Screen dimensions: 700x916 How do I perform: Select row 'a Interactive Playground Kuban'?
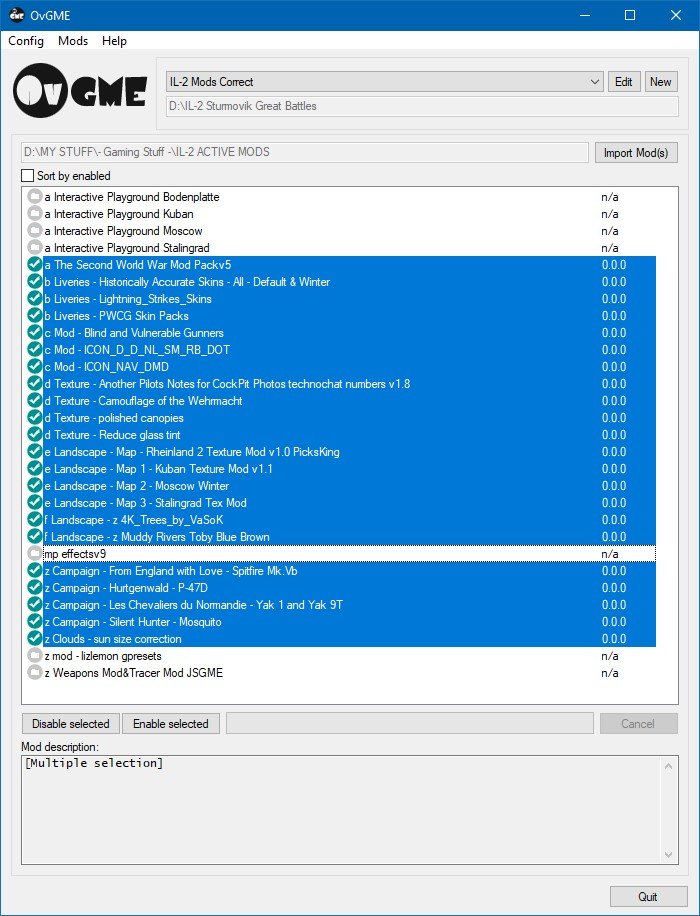click(349, 214)
